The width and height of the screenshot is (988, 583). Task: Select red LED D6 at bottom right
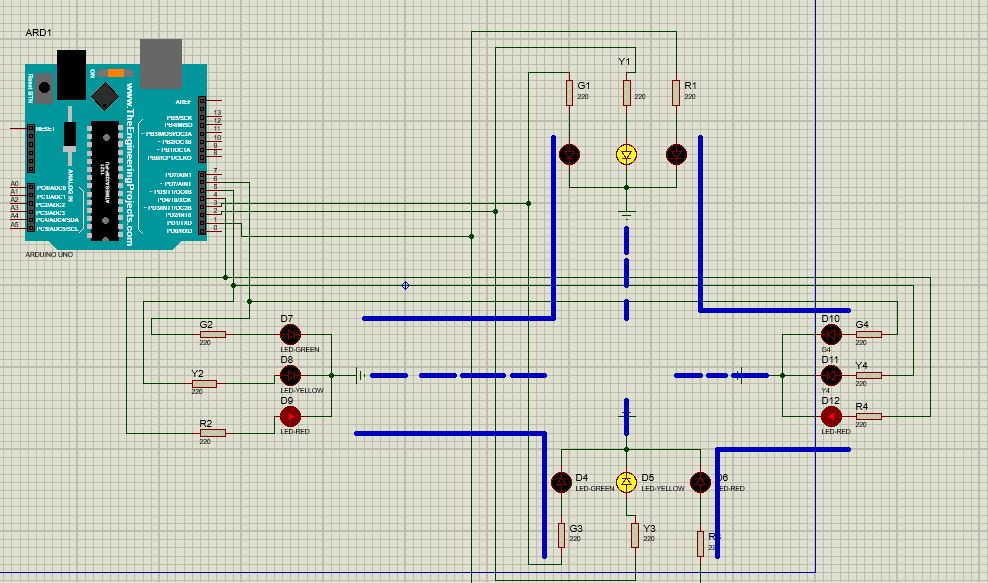click(701, 481)
